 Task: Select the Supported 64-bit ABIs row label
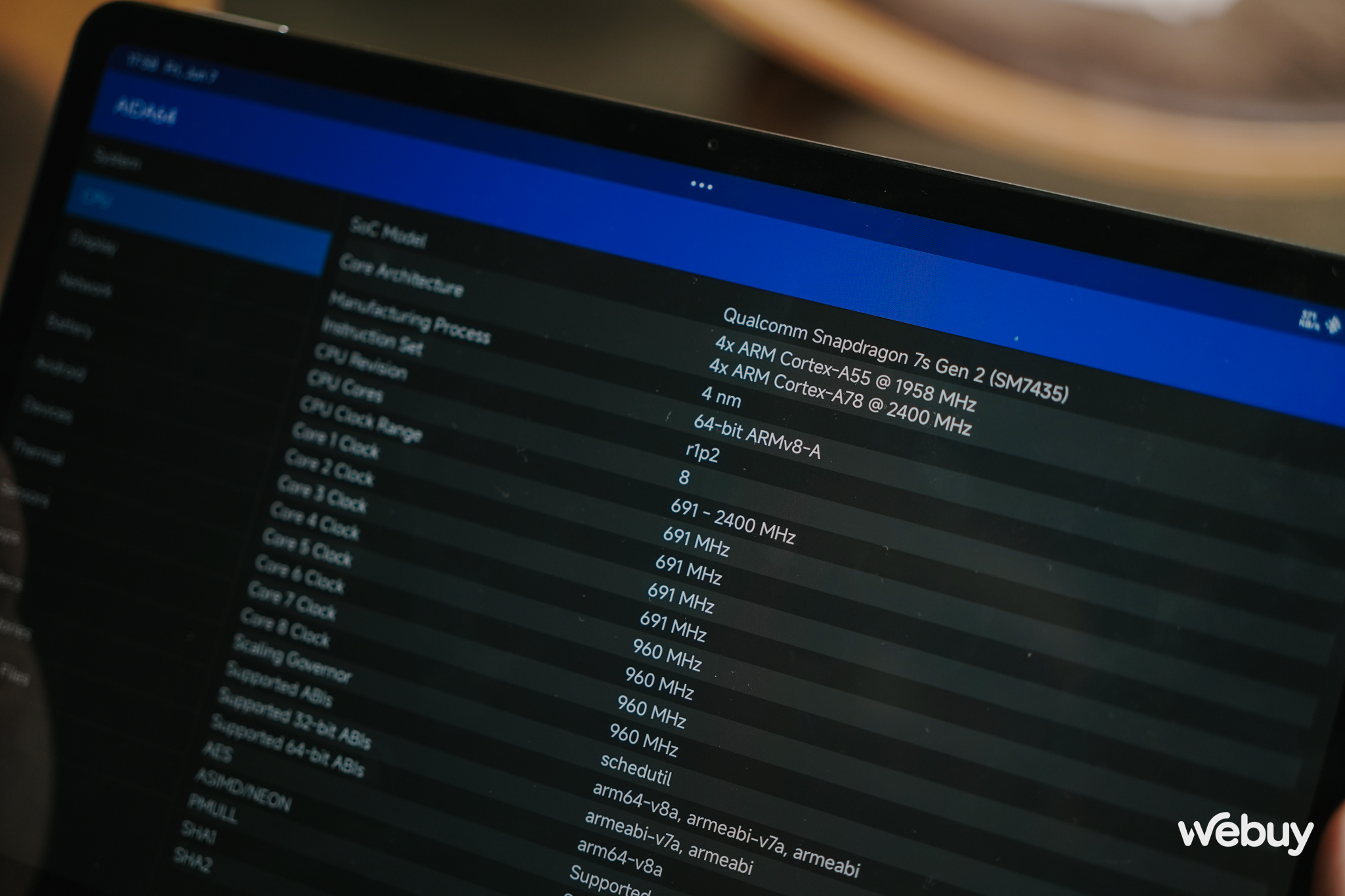(287, 746)
